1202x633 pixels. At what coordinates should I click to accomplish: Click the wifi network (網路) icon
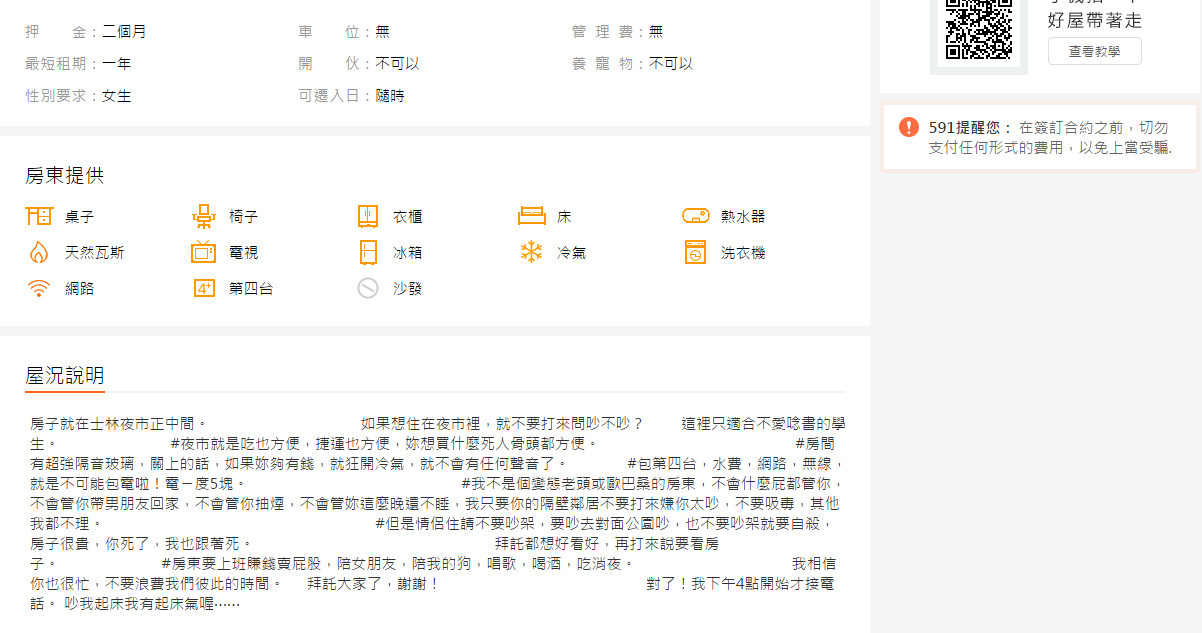pyautogui.click(x=38, y=288)
